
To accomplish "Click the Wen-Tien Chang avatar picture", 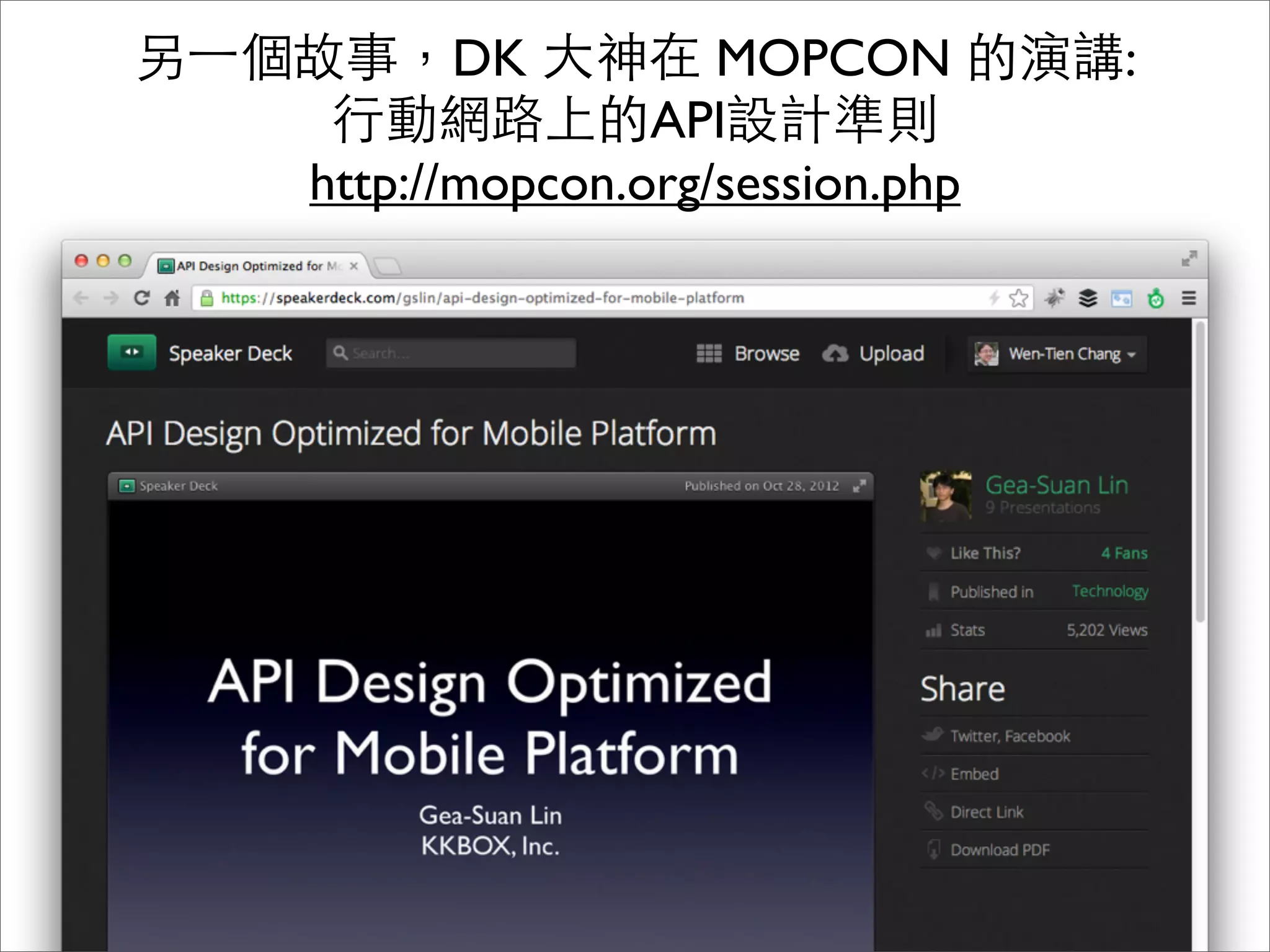I will [x=986, y=354].
